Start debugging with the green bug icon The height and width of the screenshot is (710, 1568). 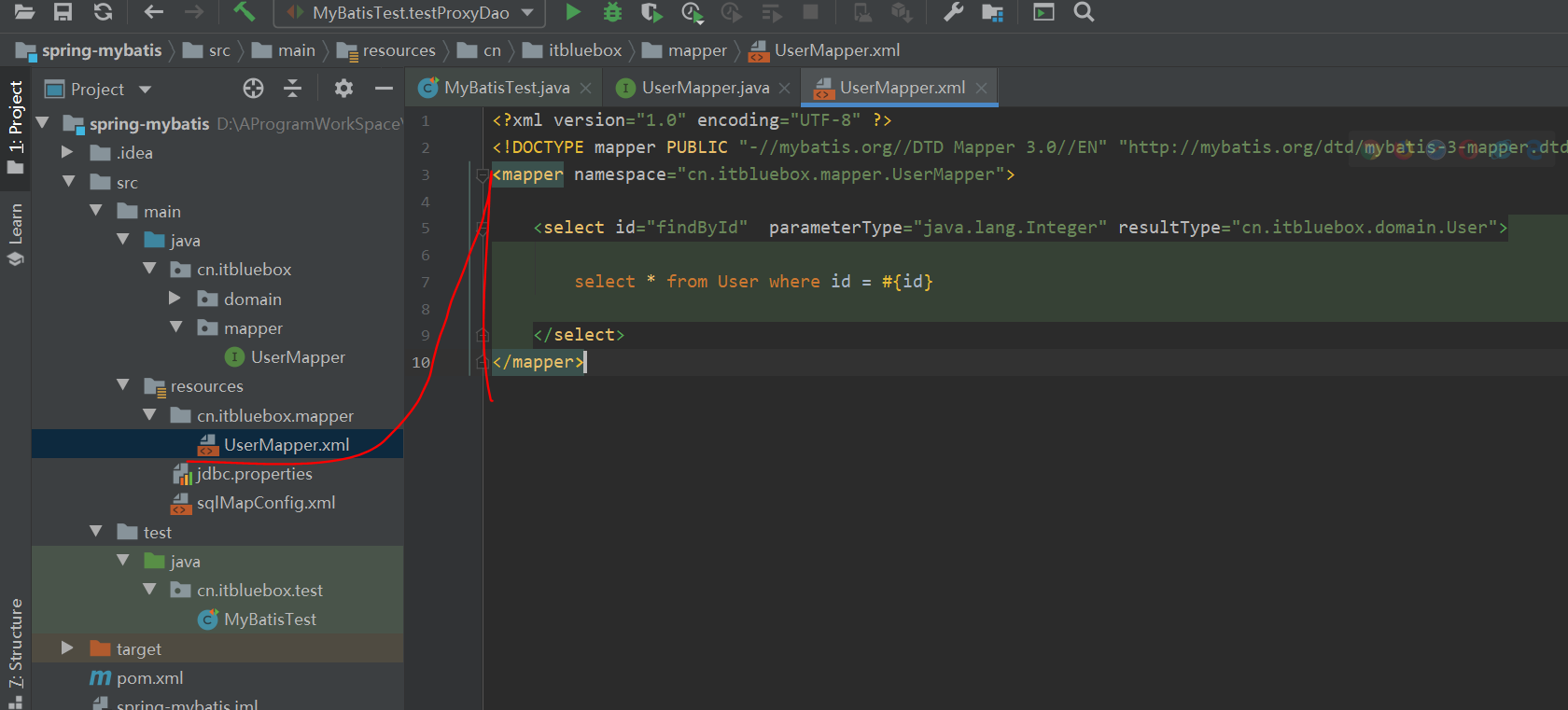tap(612, 12)
